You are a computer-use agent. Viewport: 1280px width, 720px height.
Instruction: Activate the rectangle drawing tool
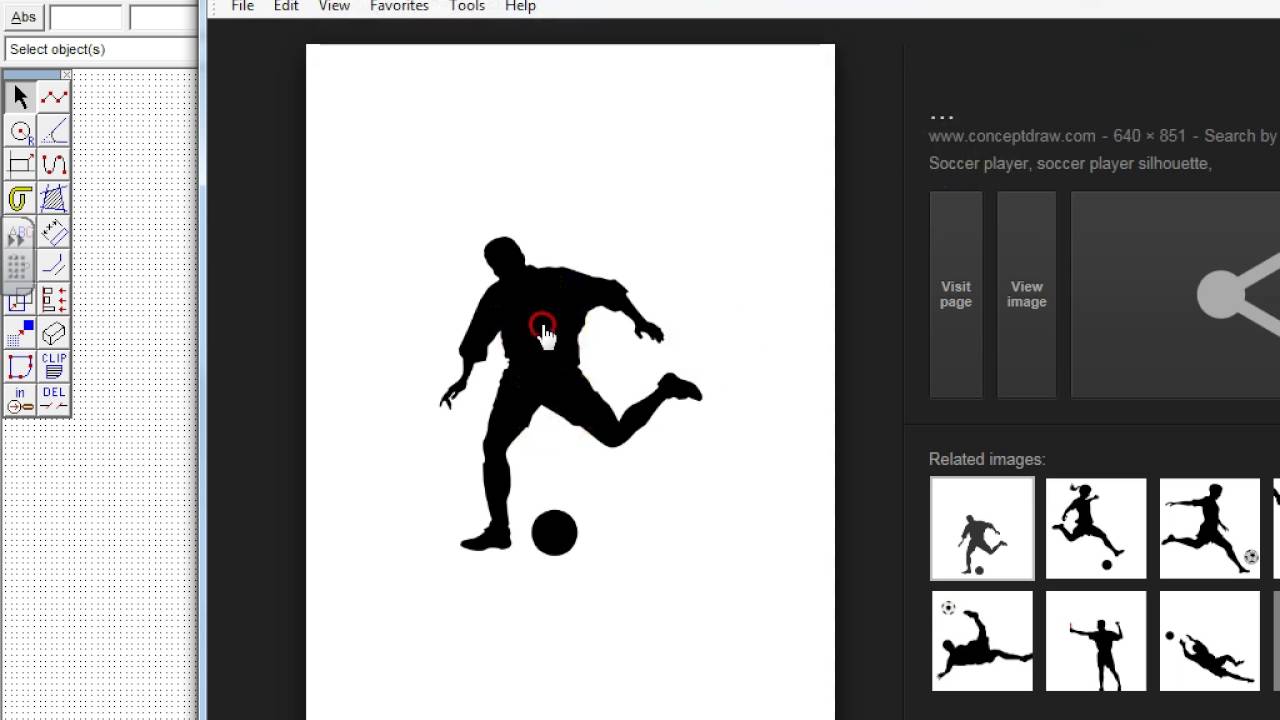click(20, 165)
